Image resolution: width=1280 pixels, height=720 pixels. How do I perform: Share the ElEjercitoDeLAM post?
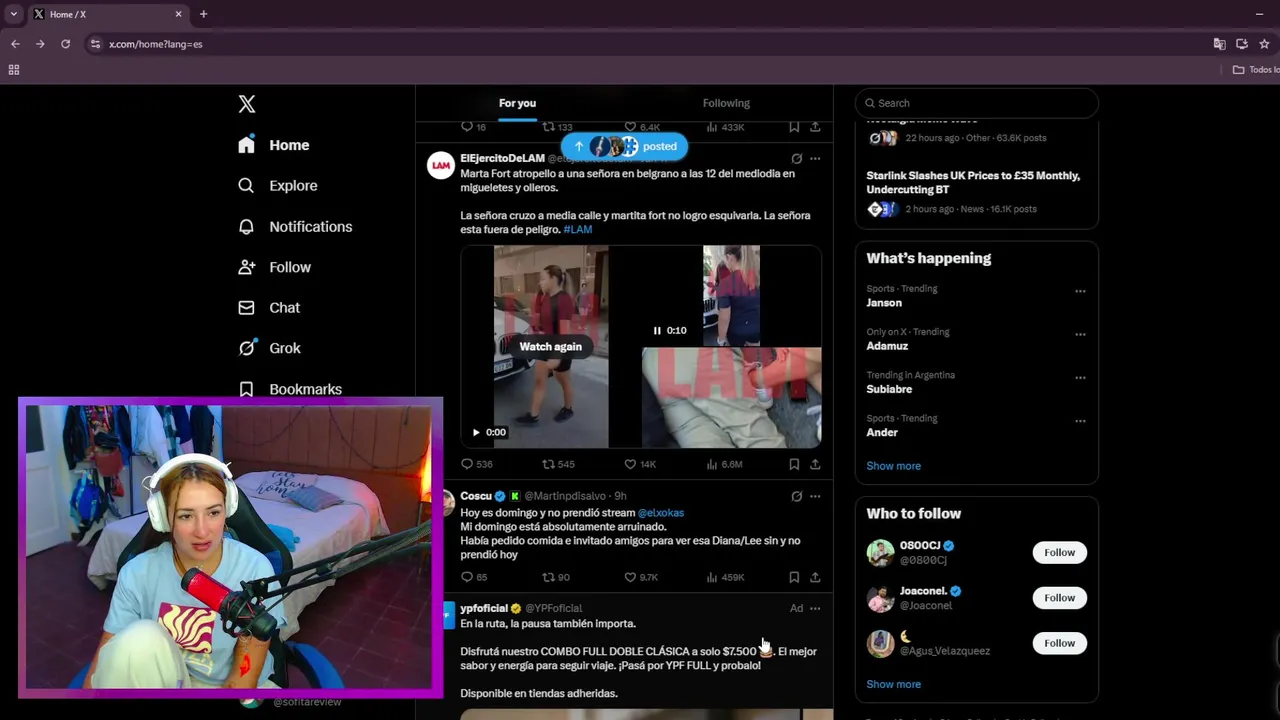tap(815, 464)
